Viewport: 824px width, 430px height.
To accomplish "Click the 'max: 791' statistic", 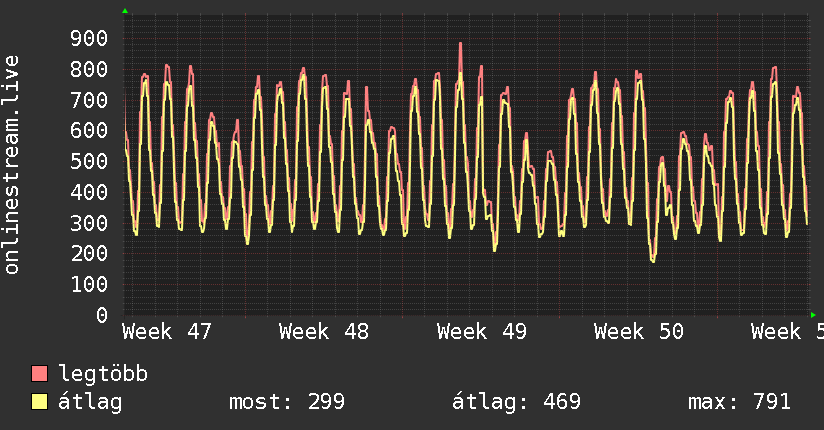I will click(739, 402).
